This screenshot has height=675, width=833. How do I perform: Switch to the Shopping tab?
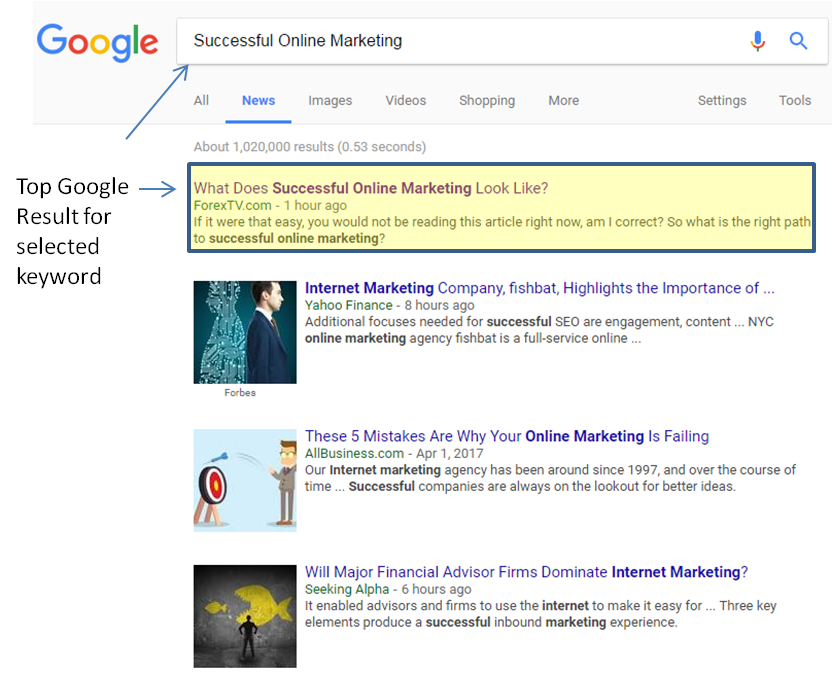tap(487, 100)
